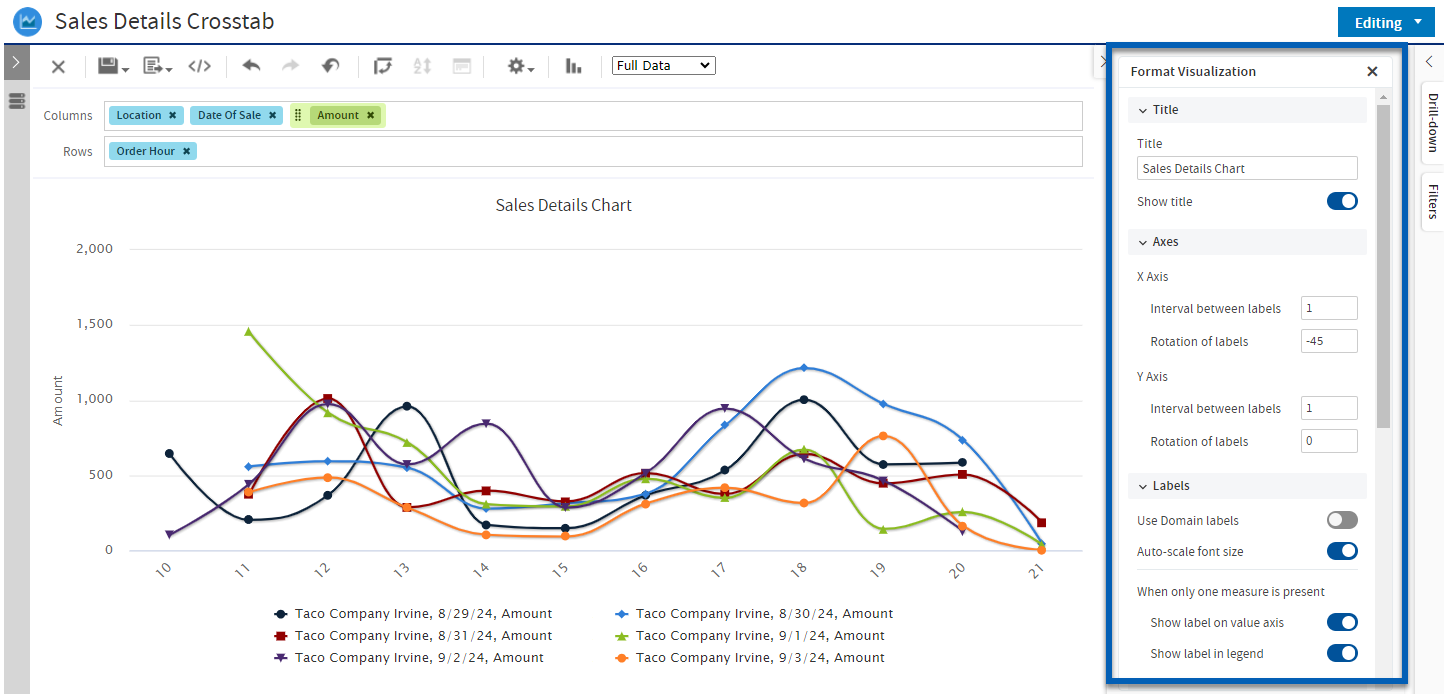Toggle 8/31/24 series in legend

(x=413, y=636)
